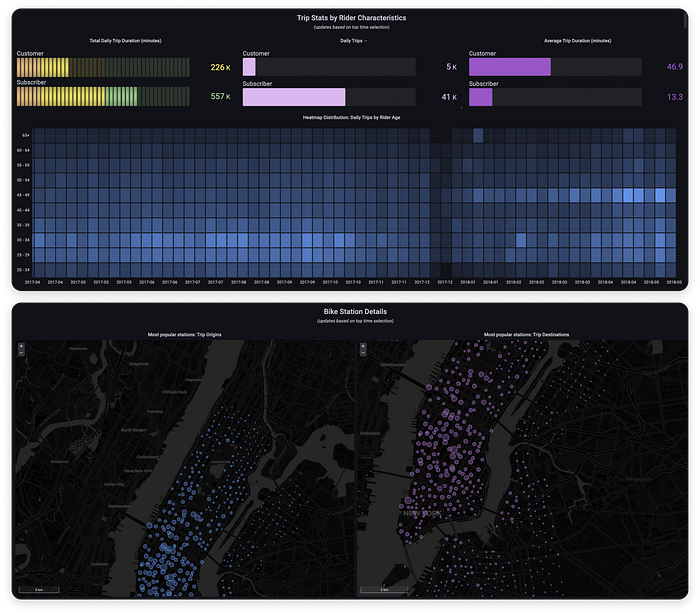The width and height of the screenshot is (700, 614).
Task: Click the Subscriber Average Trip Duration purple bar
Action: pos(480,97)
